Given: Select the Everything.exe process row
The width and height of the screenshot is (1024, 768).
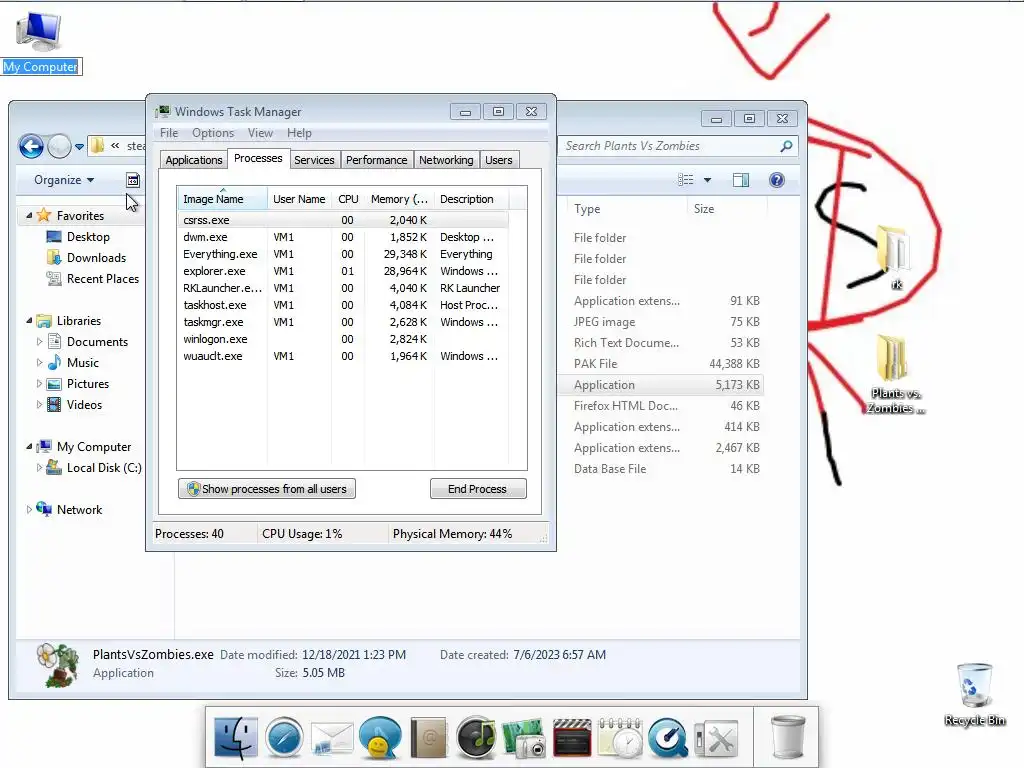Looking at the screenshot, I should tap(342, 254).
